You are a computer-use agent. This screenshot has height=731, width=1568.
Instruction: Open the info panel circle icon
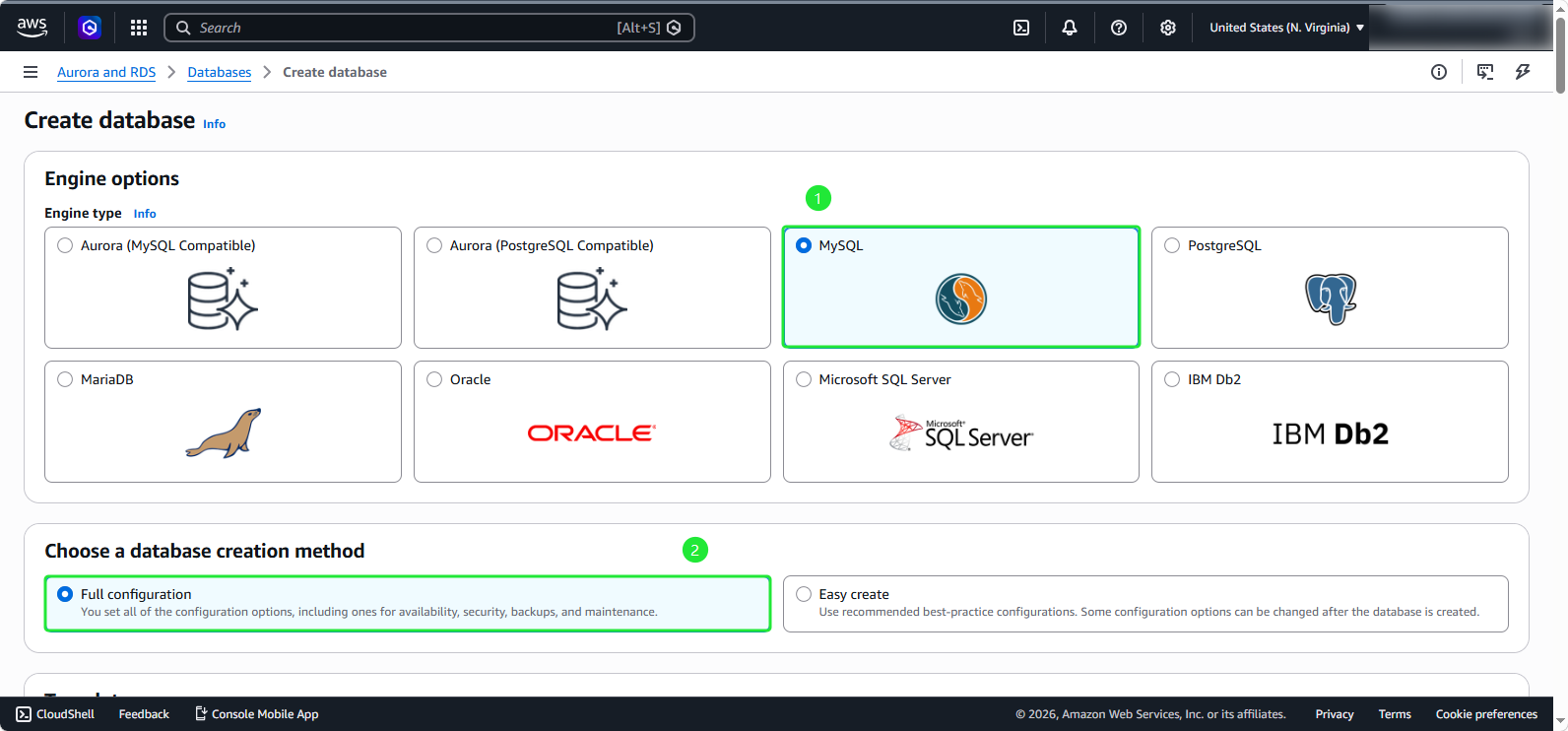pyautogui.click(x=1439, y=72)
